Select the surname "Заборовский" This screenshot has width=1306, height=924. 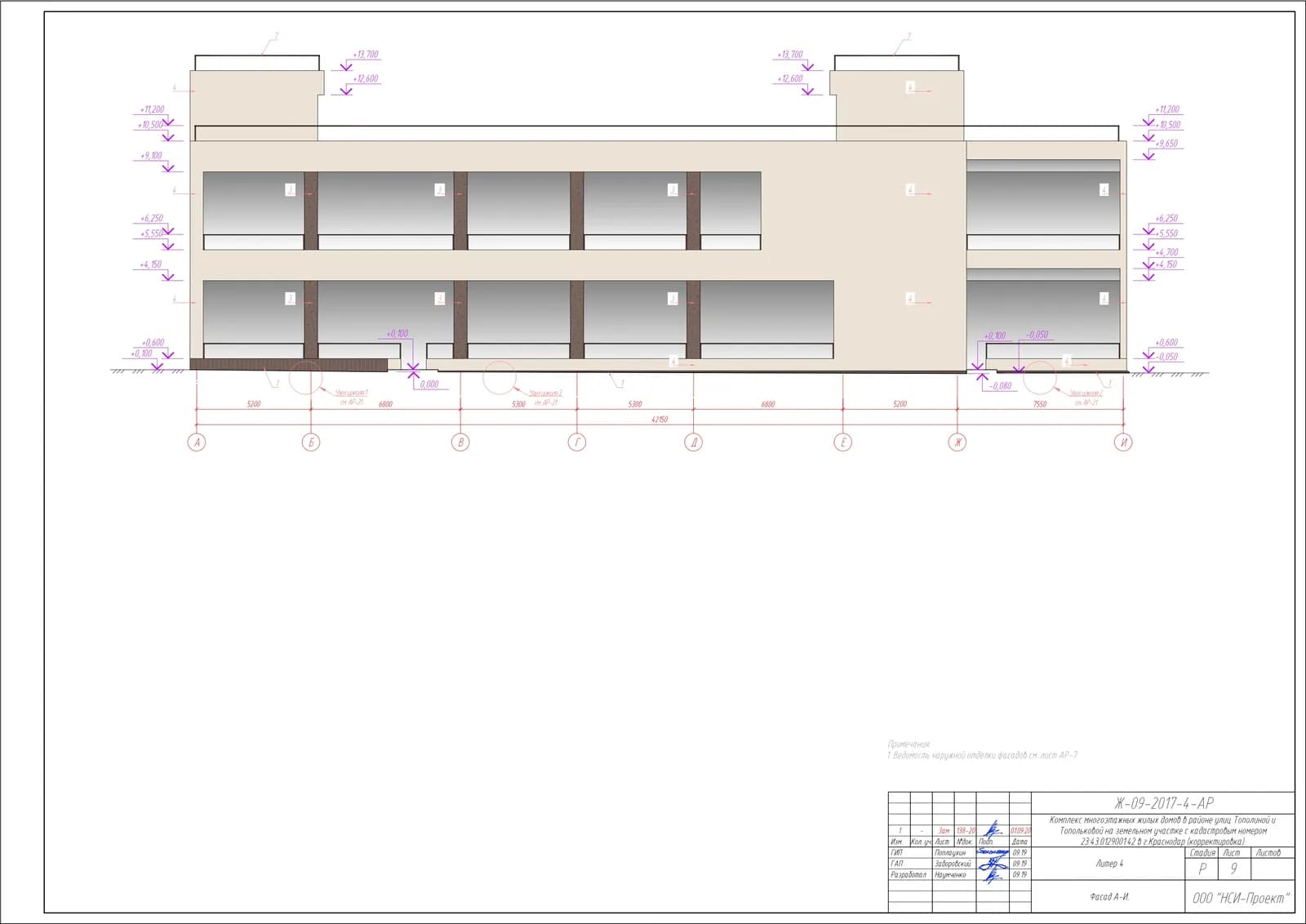click(x=953, y=864)
